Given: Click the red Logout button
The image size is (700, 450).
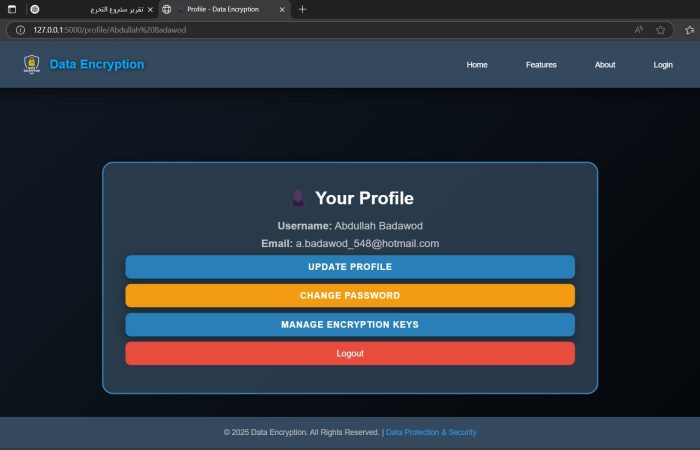Looking at the screenshot, I should point(350,353).
